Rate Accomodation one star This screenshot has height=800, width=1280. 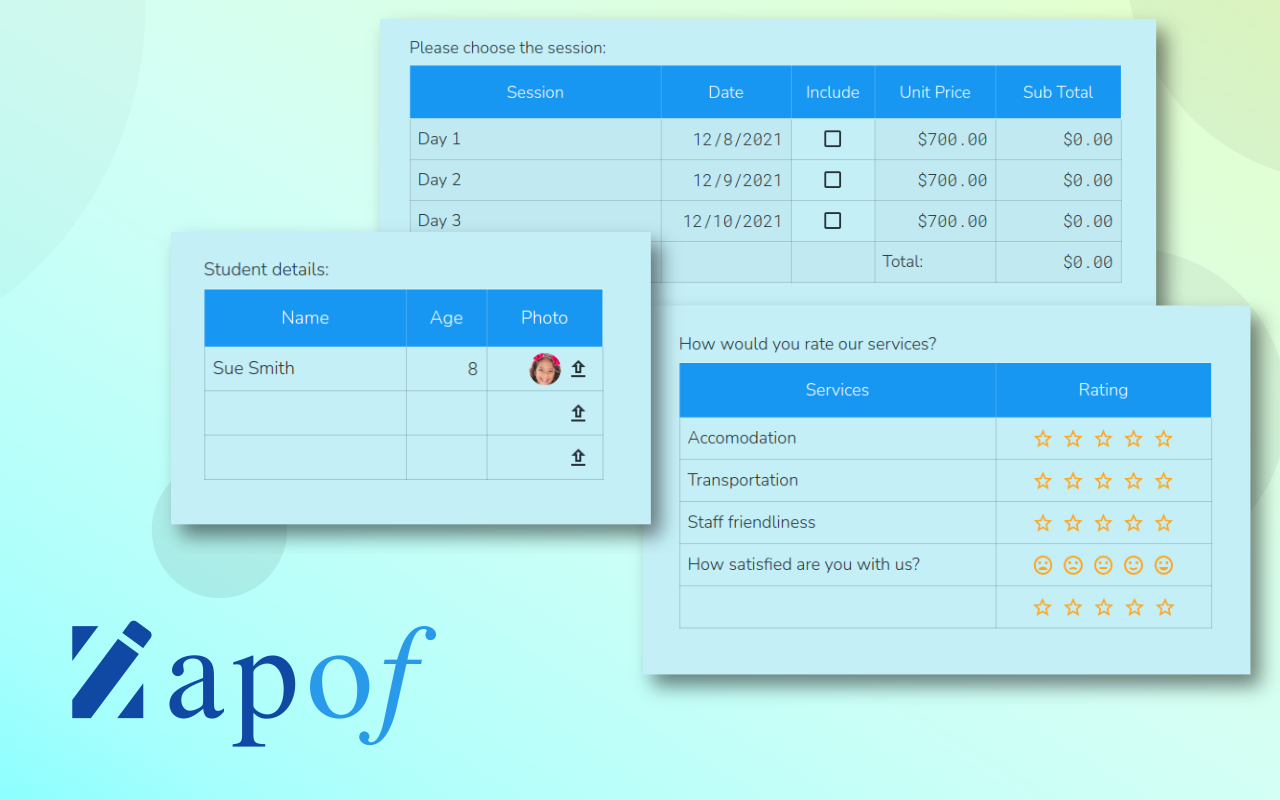tap(1043, 439)
